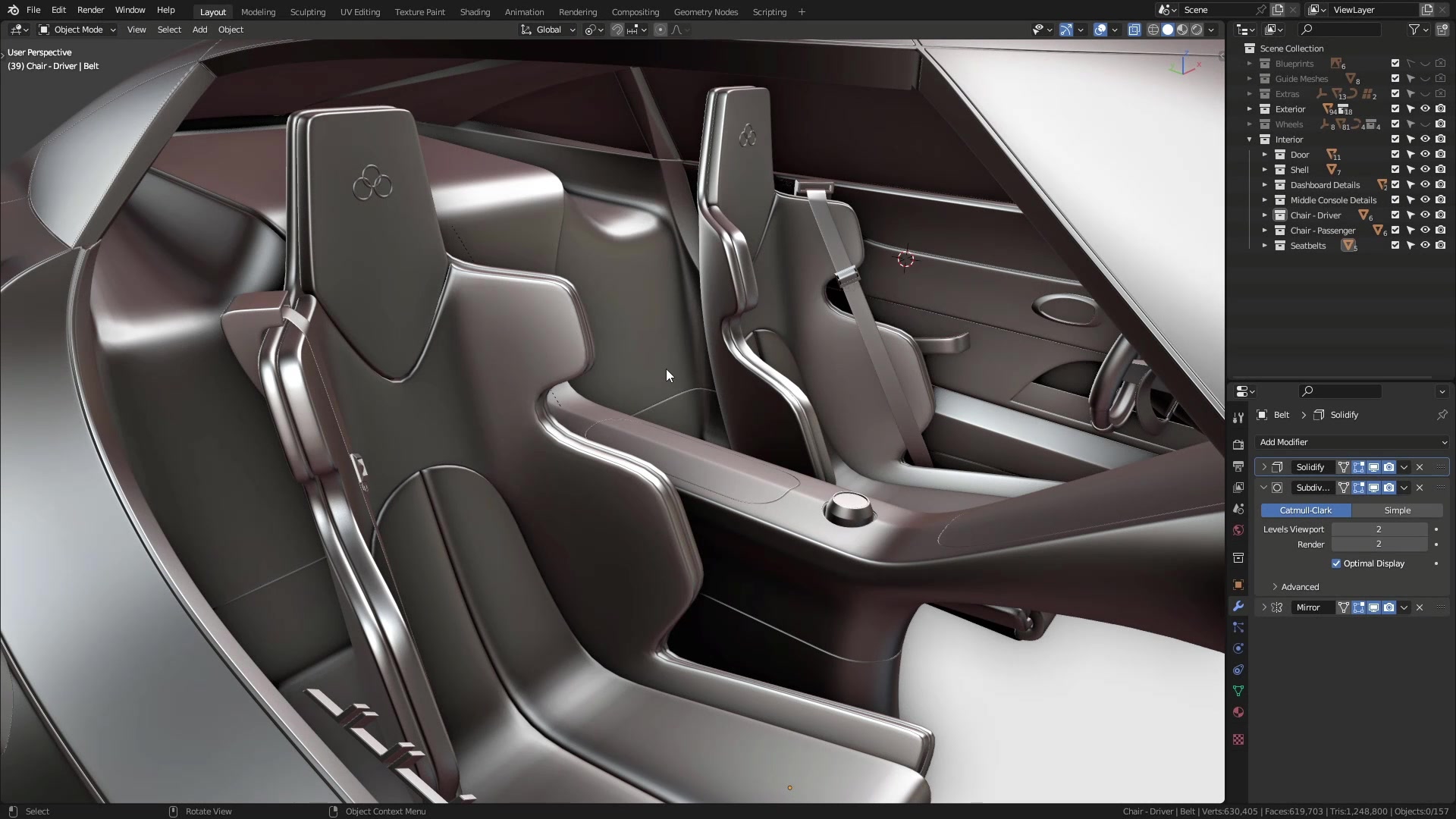Open the Object Data properties tab icon
The width and height of the screenshot is (1456, 819).
point(1238,691)
